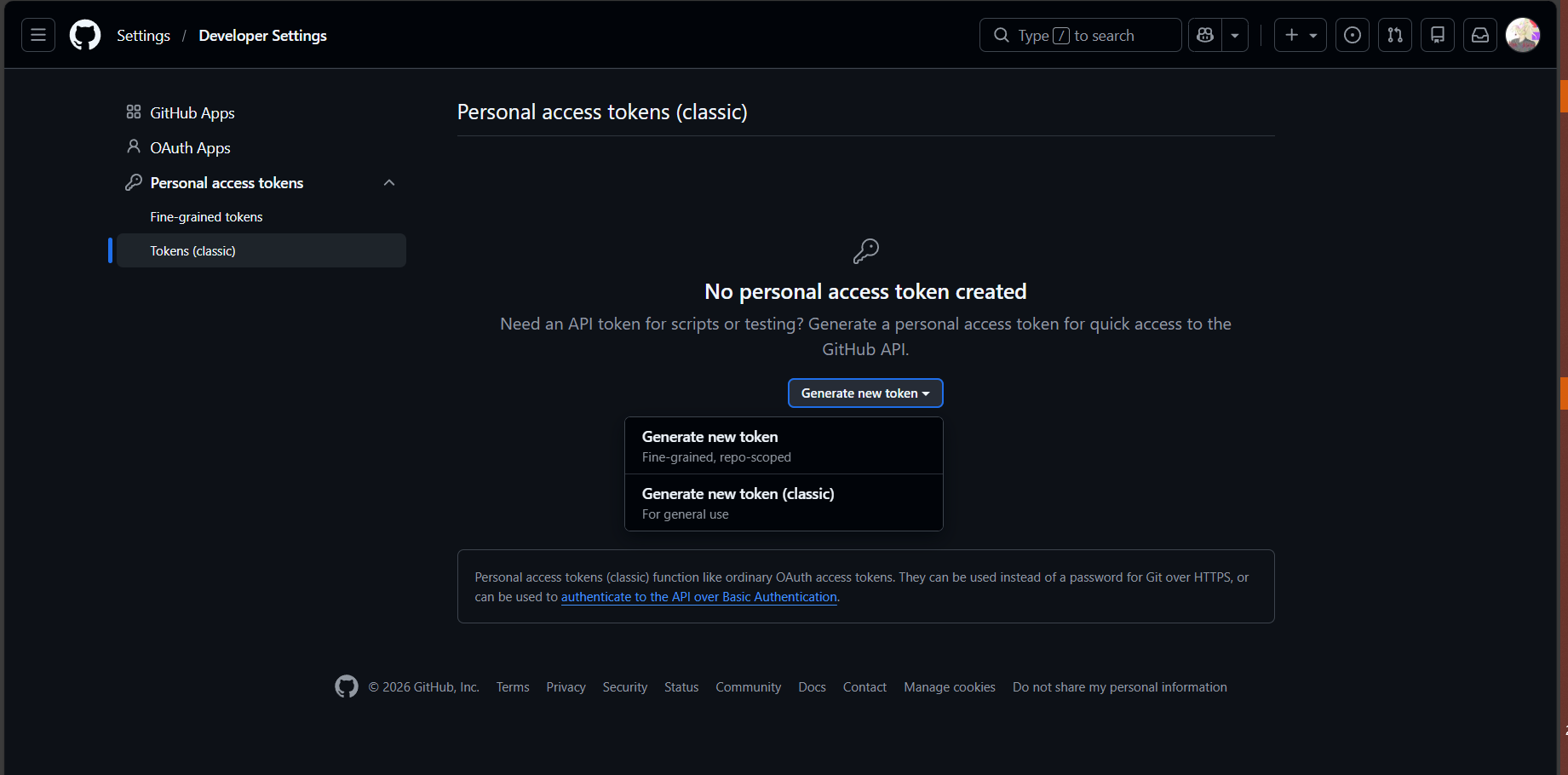
Task: Open the Copilot chat icon
Action: (1205, 35)
